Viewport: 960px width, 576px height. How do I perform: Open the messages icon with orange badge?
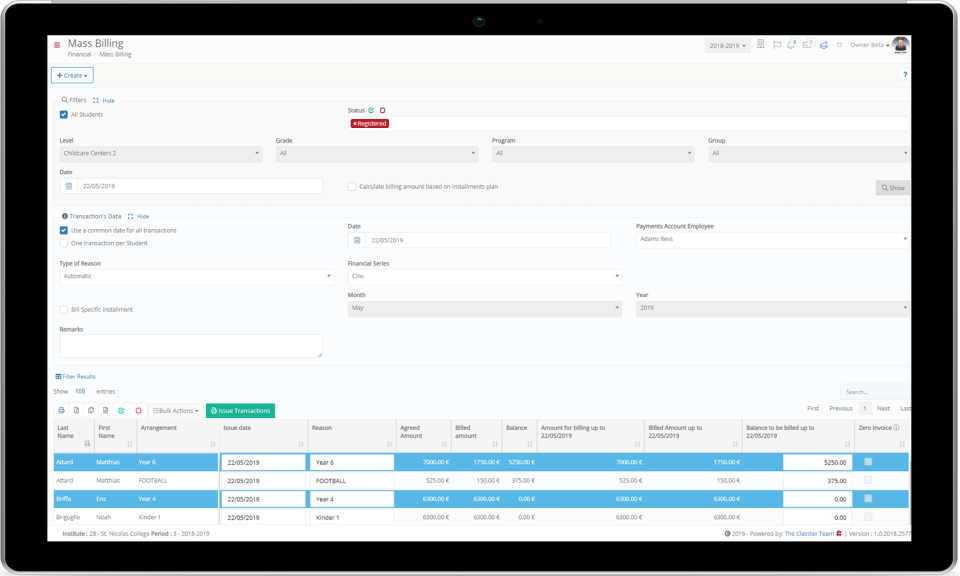(806, 44)
